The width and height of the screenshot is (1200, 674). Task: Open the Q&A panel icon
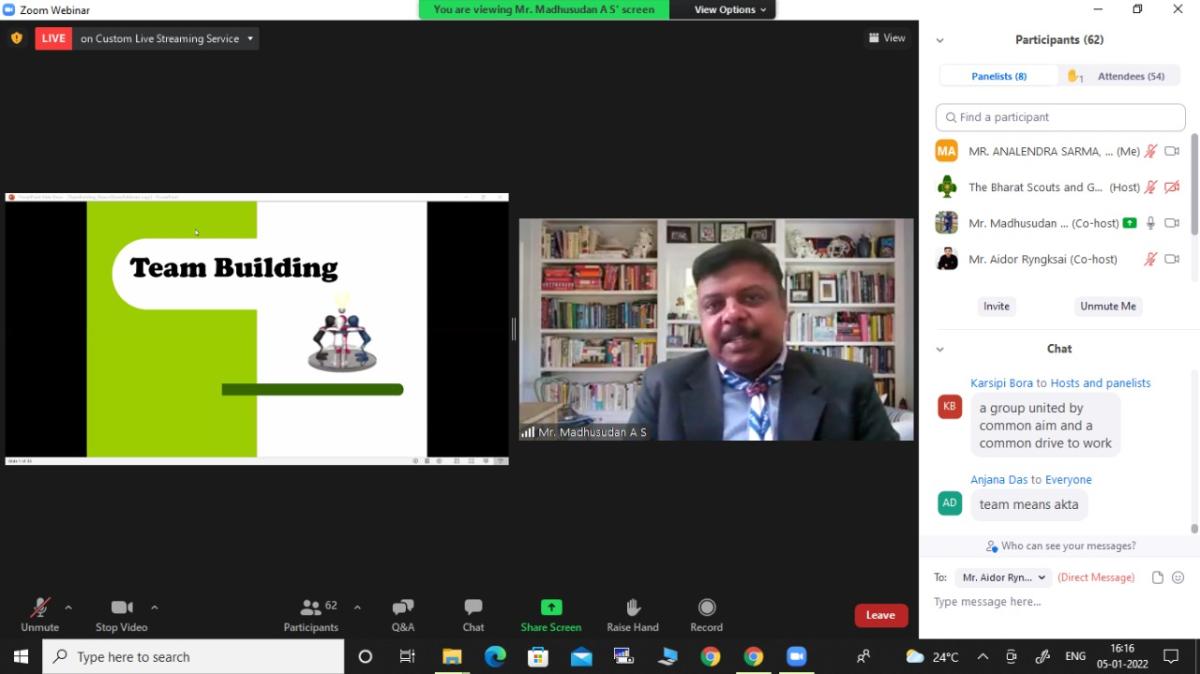403,608
